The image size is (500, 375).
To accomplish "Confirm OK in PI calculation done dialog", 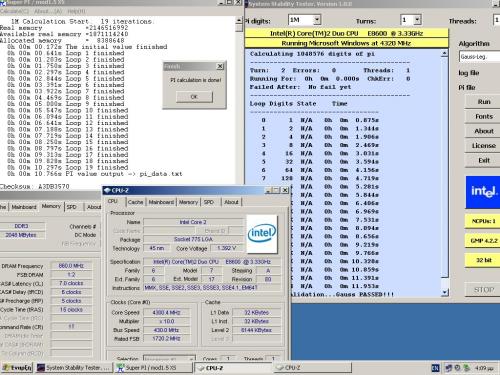I will point(194,97).
